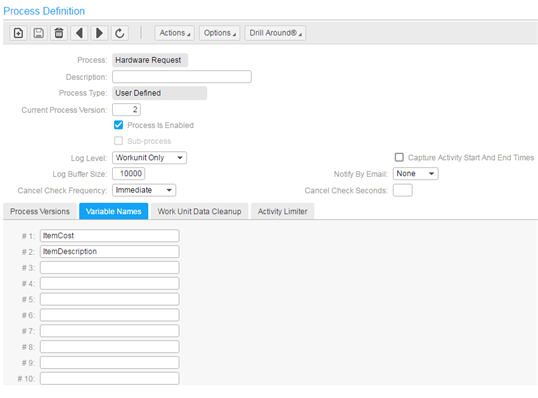Open the Options menu button
The width and height of the screenshot is (538, 398).
[x=220, y=33]
